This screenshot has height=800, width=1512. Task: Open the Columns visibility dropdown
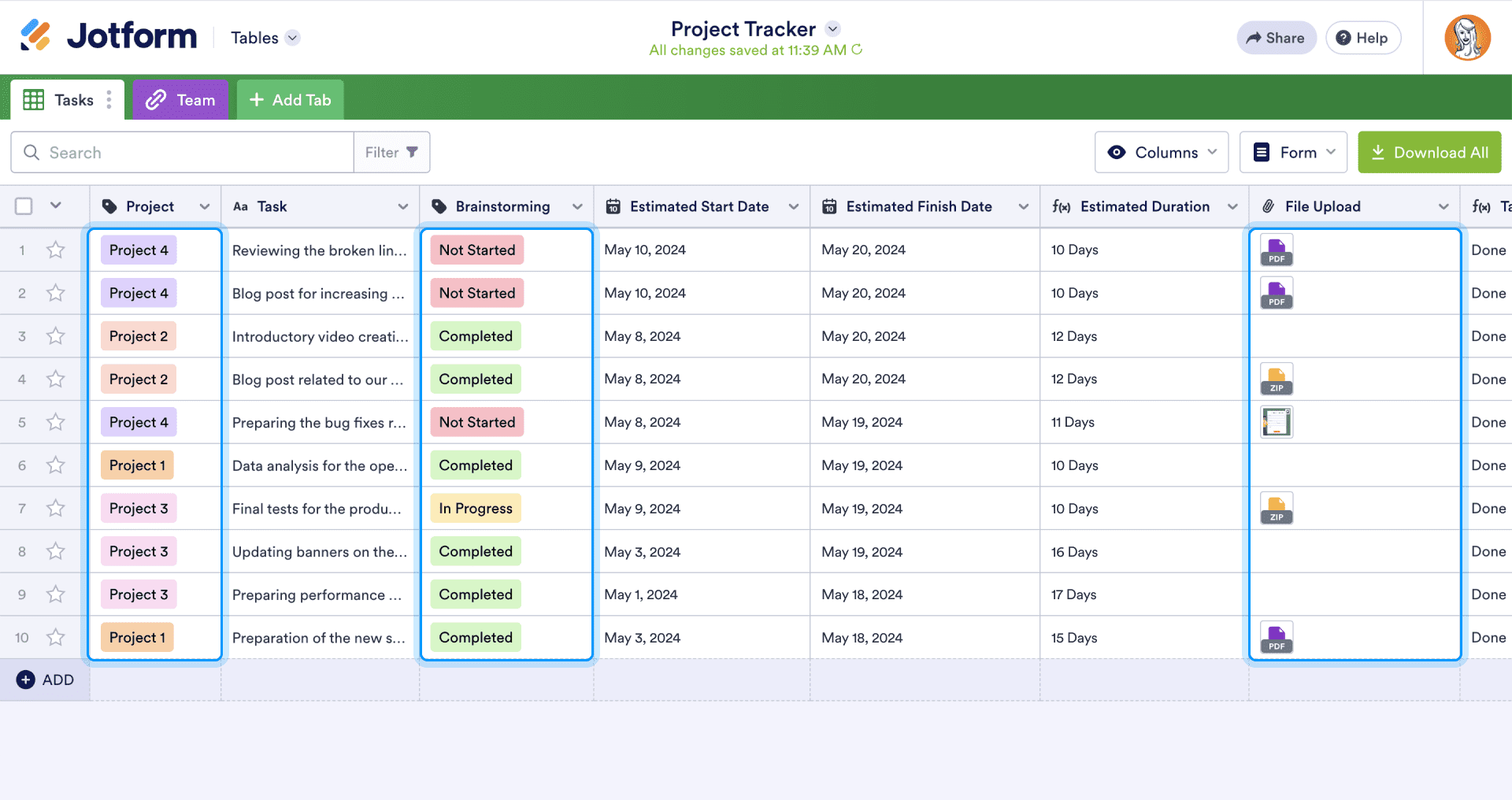pyautogui.click(x=1161, y=152)
